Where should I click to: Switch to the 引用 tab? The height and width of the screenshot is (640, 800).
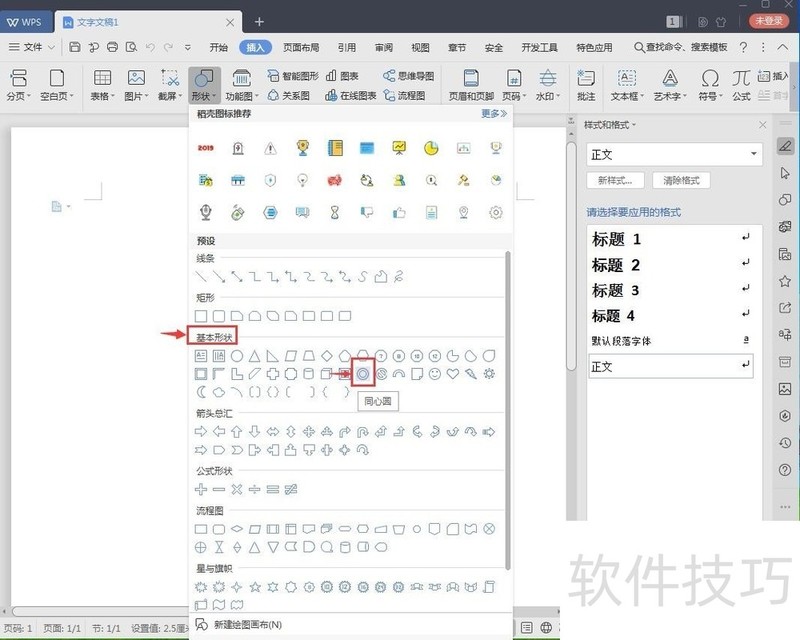point(346,47)
